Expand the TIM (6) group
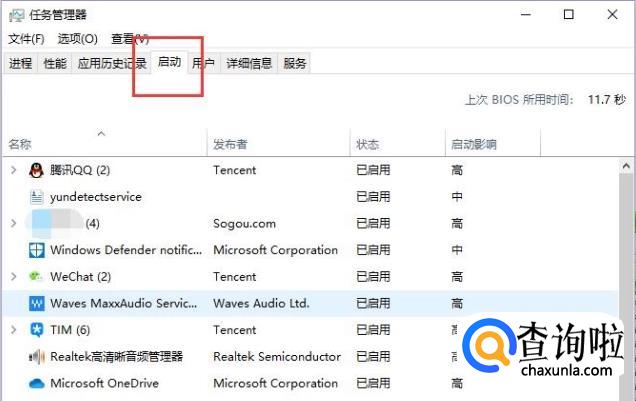Screen dimensions: 636x401 [x=14, y=330]
